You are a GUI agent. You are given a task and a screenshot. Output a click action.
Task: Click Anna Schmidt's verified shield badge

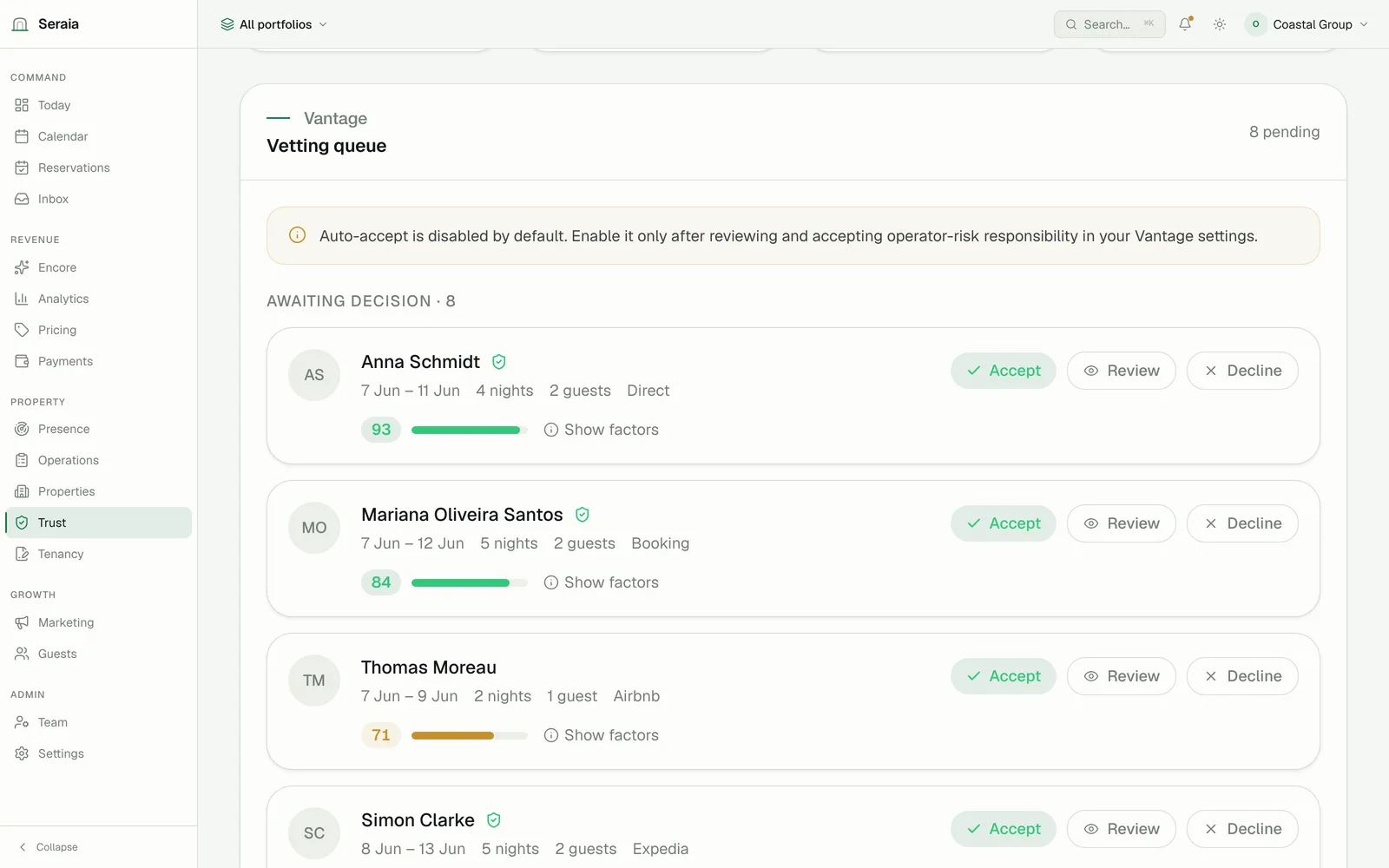click(x=499, y=362)
